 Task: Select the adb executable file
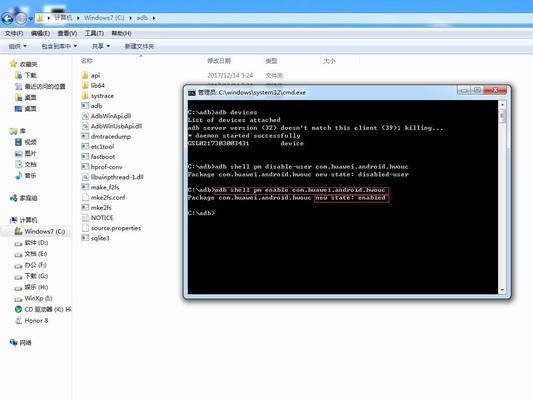[x=92, y=106]
